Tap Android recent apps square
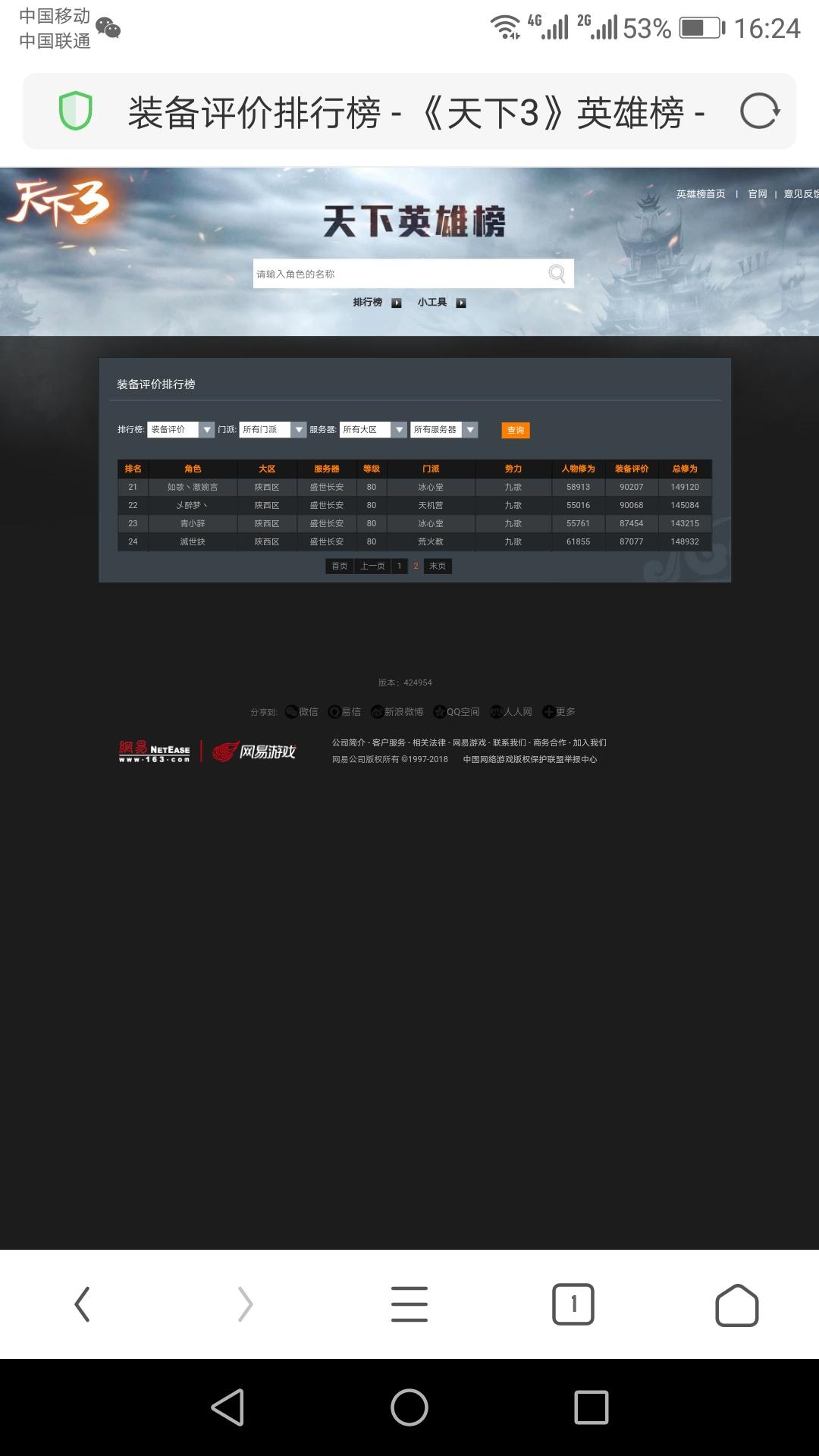The height and width of the screenshot is (1456, 819). click(x=591, y=1407)
